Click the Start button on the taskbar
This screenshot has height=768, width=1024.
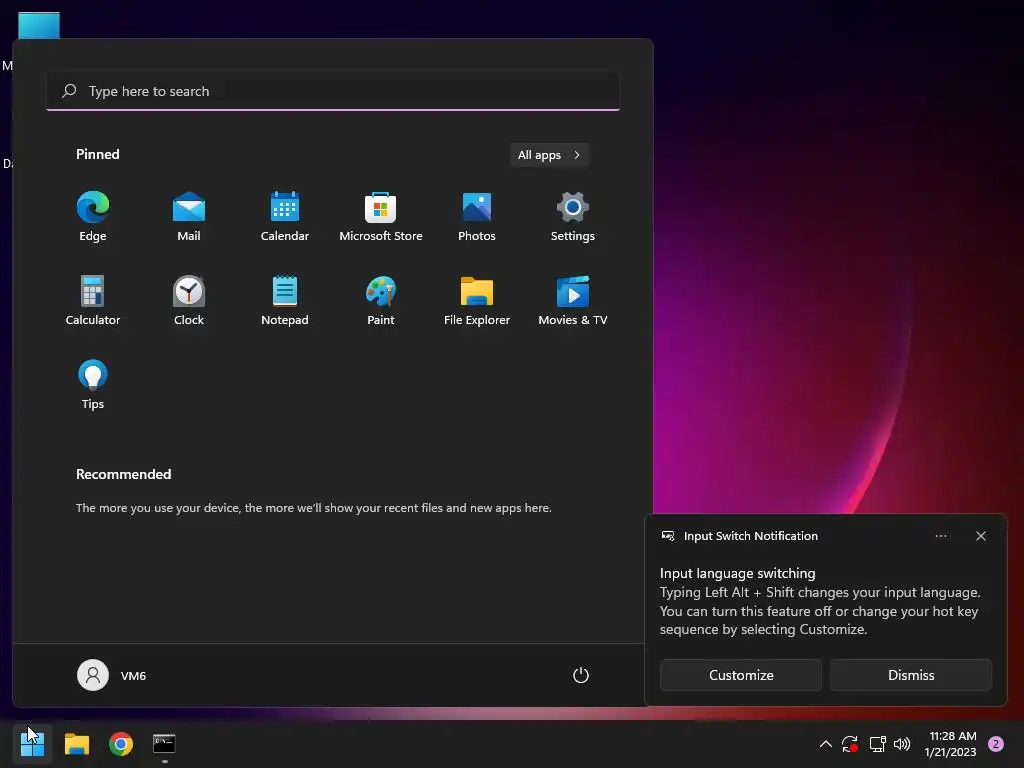(32, 744)
